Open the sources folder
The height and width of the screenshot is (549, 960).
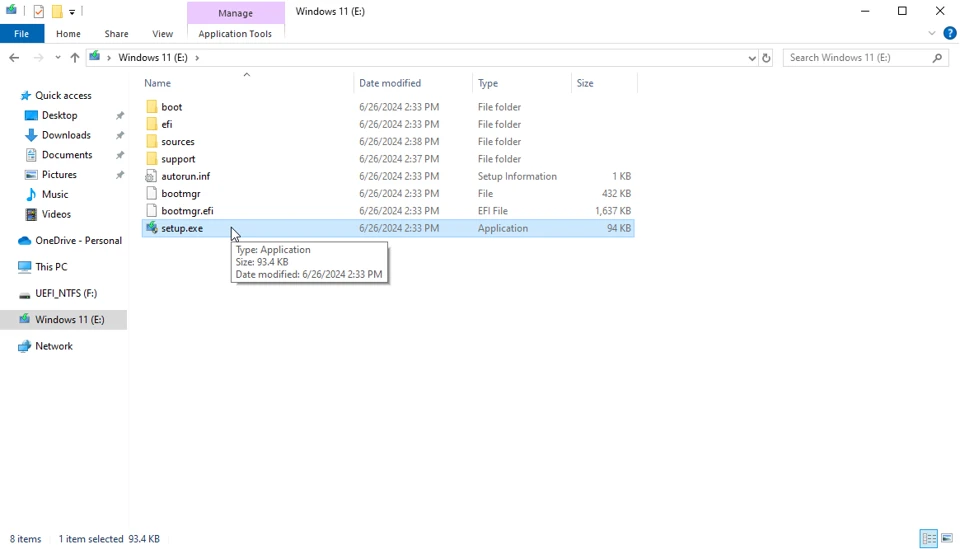pos(178,142)
